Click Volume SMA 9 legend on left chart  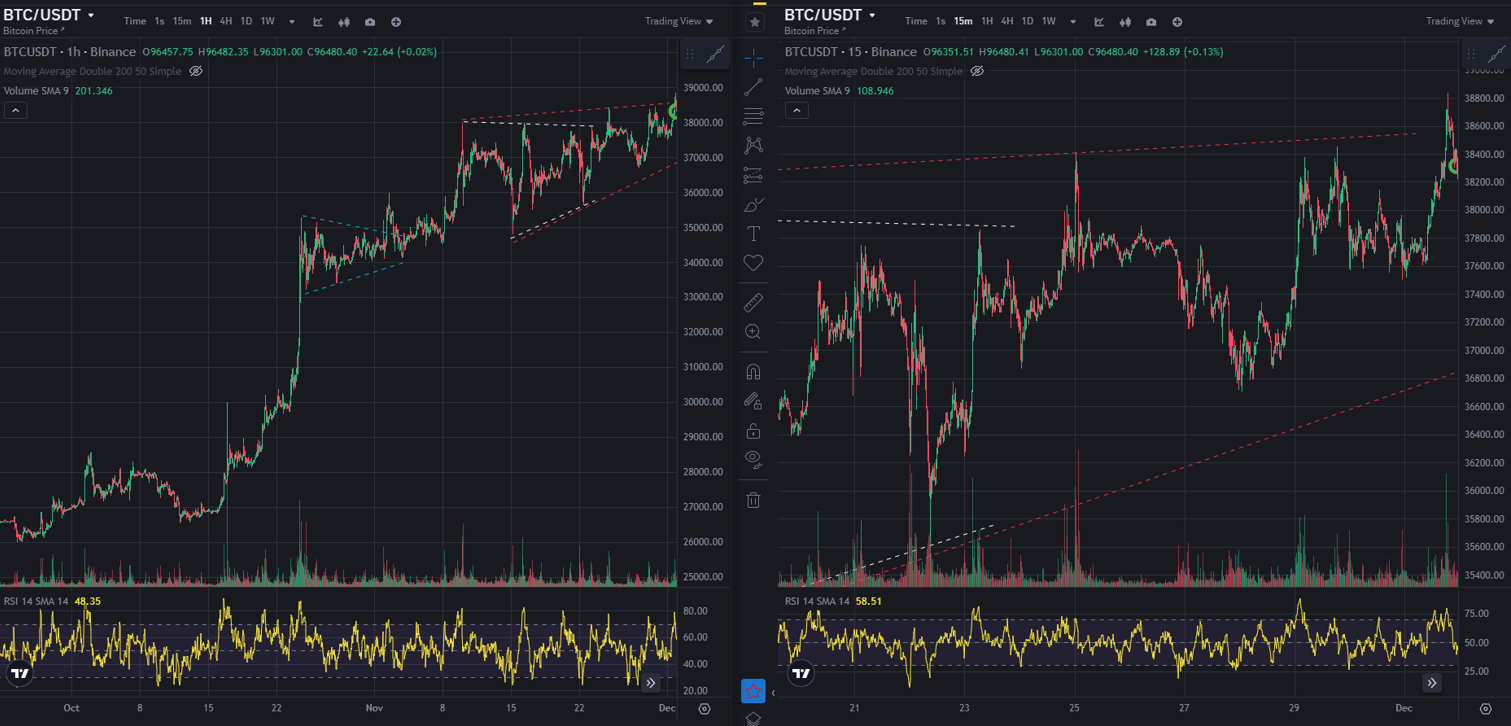(37, 91)
